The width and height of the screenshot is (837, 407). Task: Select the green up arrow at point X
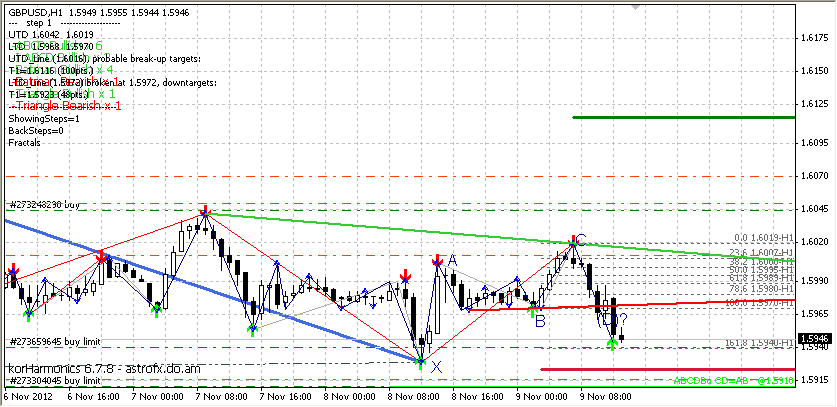[421, 360]
